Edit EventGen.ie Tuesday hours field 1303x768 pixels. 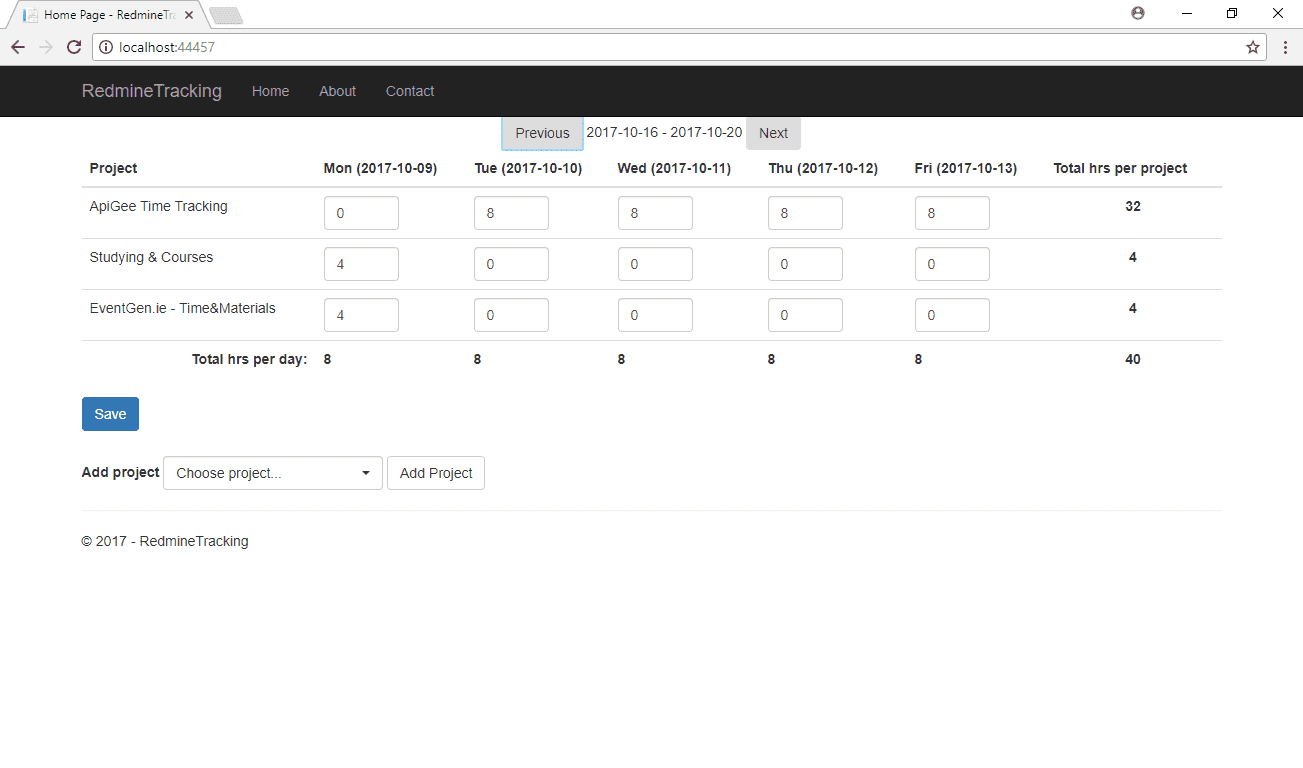tap(511, 315)
